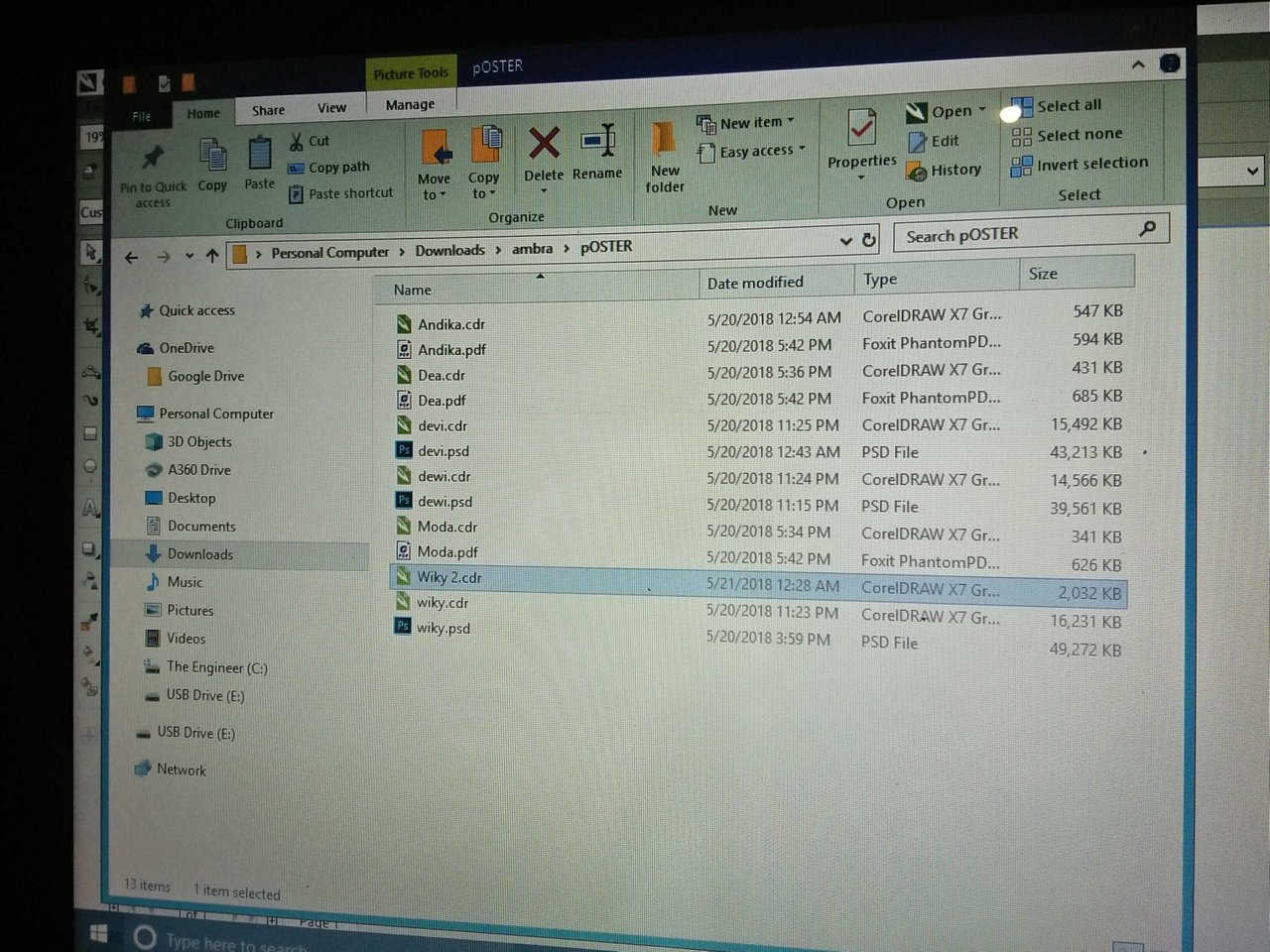Screen dimensions: 1270x952
Task: Click the refresh icon beside address bar
Action: pos(869,240)
